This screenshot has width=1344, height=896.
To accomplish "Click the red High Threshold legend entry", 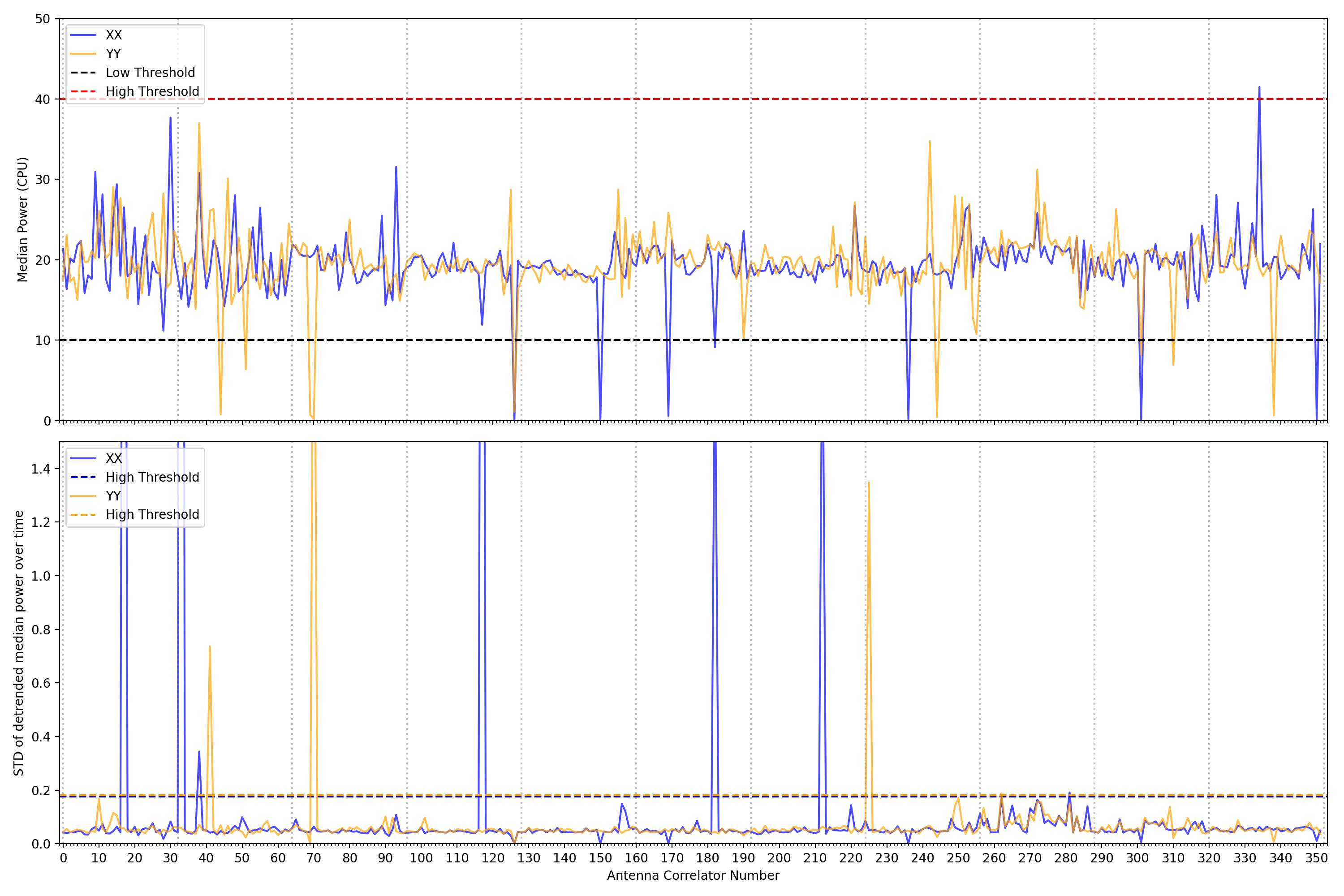I will click(x=152, y=91).
